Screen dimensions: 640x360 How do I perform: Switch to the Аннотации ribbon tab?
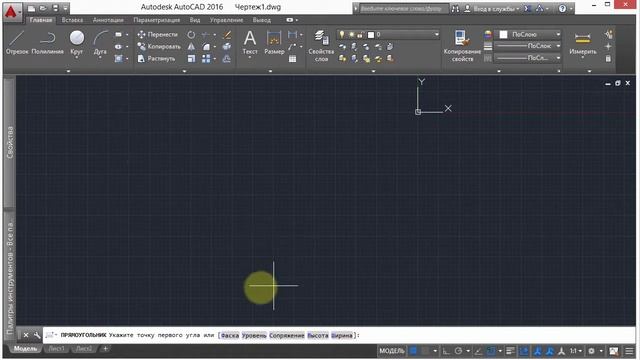[108, 20]
